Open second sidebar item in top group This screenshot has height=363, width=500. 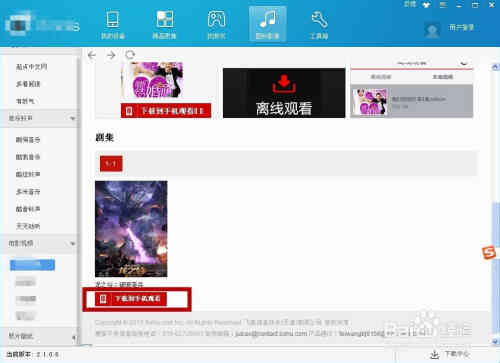pyautogui.click(x=28, y=84)
